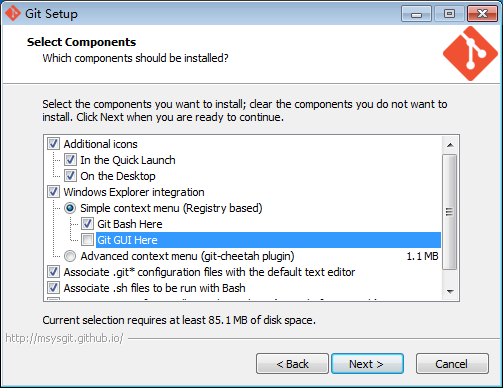
Task: Go back with the < Back button
Action: coord(292,364)
